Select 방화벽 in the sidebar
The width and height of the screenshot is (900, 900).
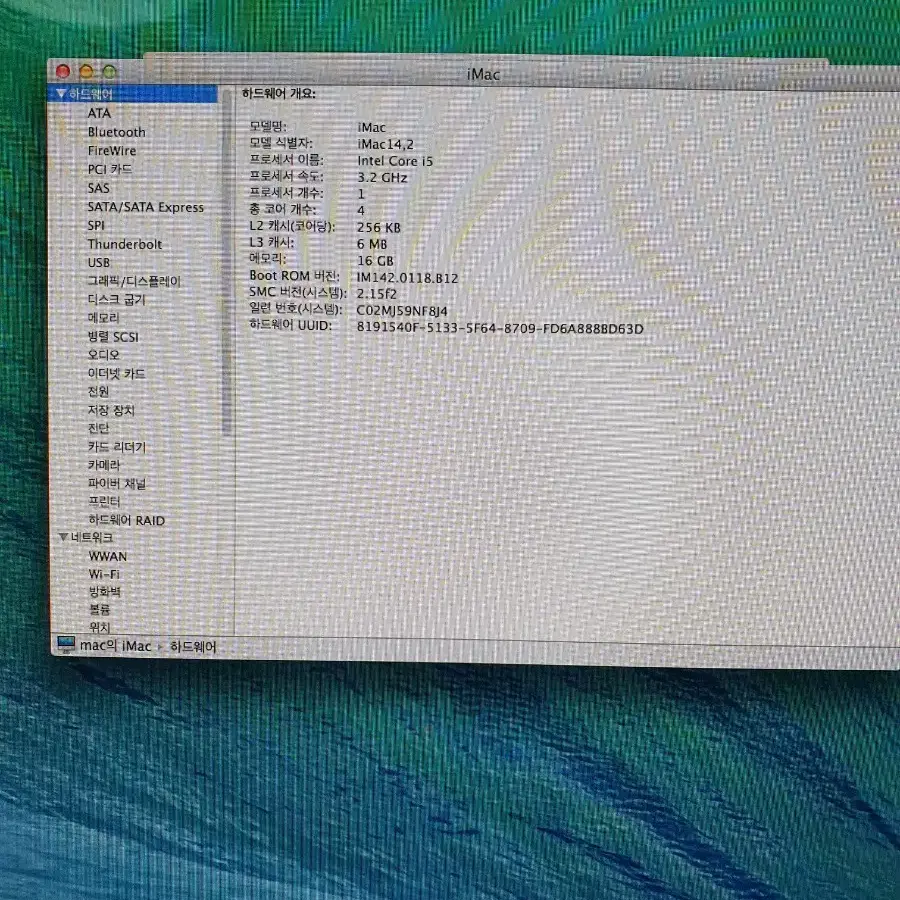tap(105, 592)
